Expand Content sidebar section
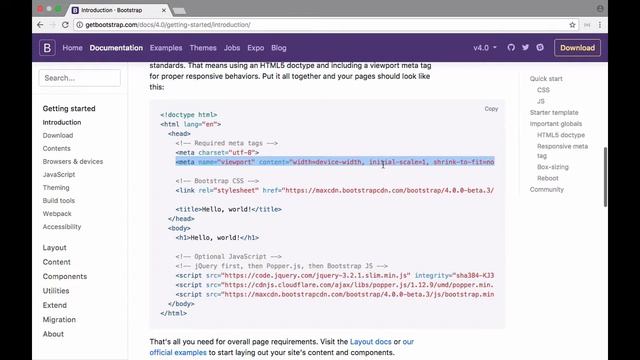Viewport: 640px width, 360px height. pyautogui.click(x=56, y=262)
